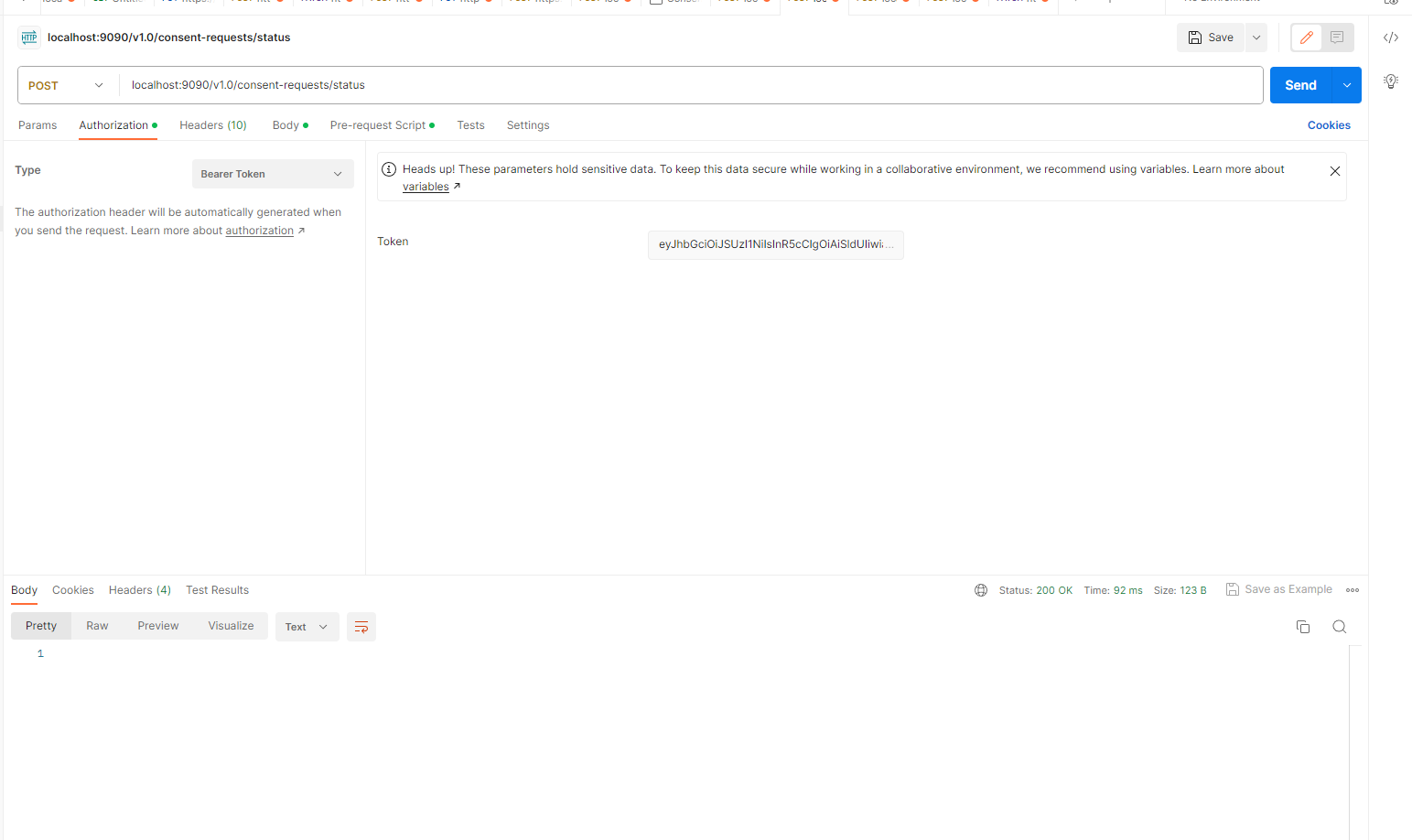
Task: Open the three-dot response options menu
Action: tap(1353, 590)
